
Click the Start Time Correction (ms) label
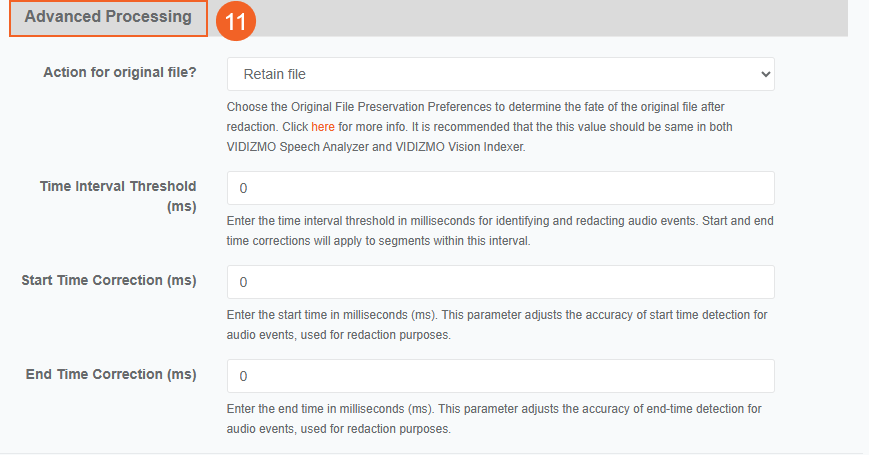[109, 280]
